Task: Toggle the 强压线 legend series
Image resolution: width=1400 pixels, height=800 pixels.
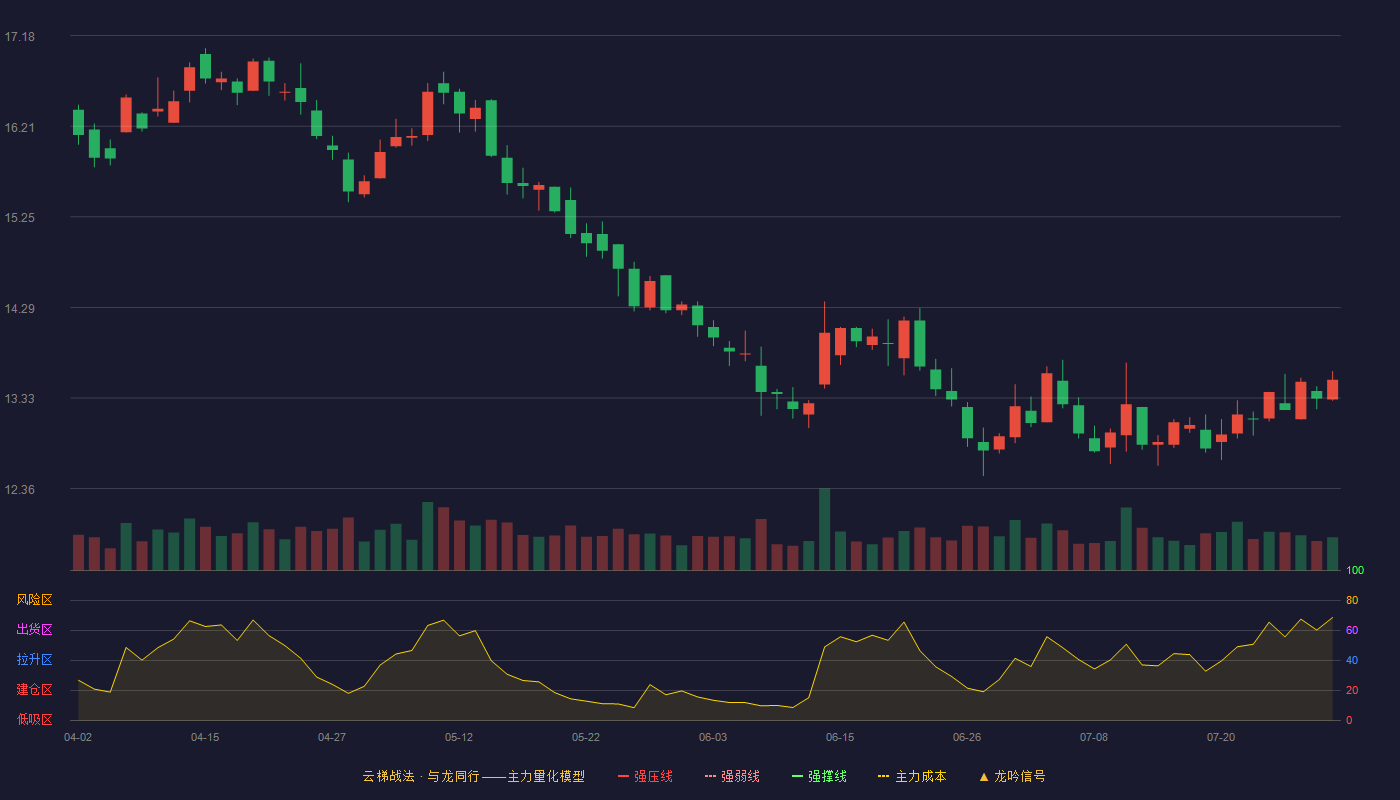Action: click(645, 776)
